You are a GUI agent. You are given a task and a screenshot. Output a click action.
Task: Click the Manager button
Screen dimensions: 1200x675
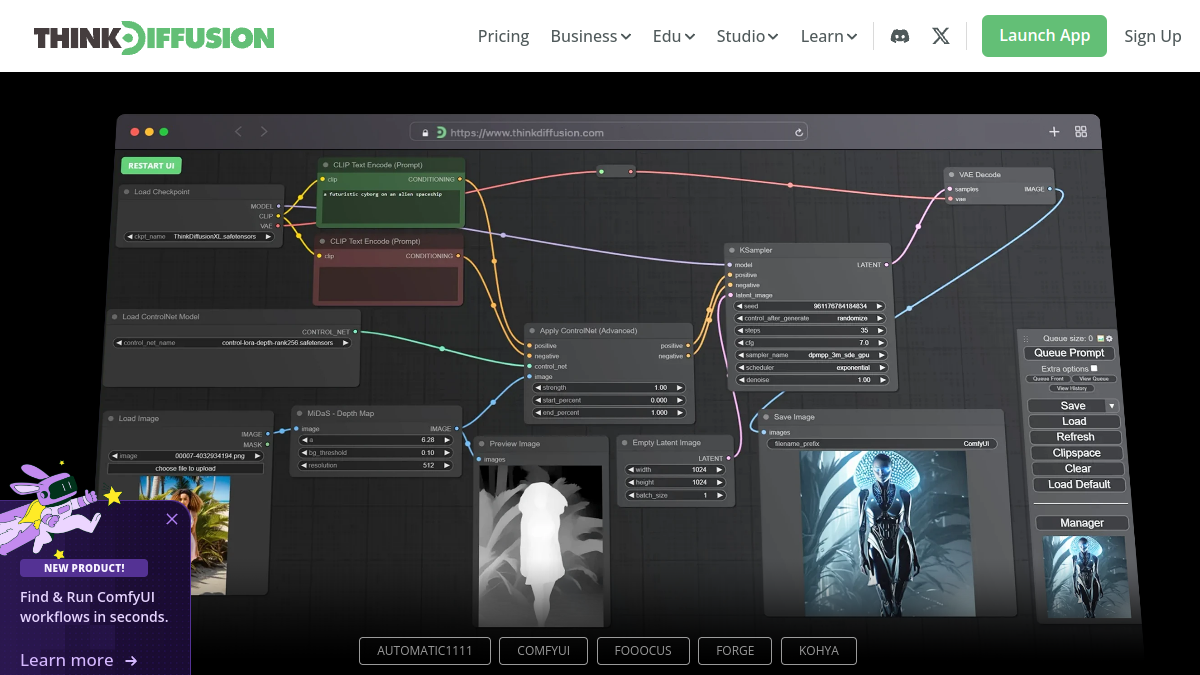pos(1082,523)
